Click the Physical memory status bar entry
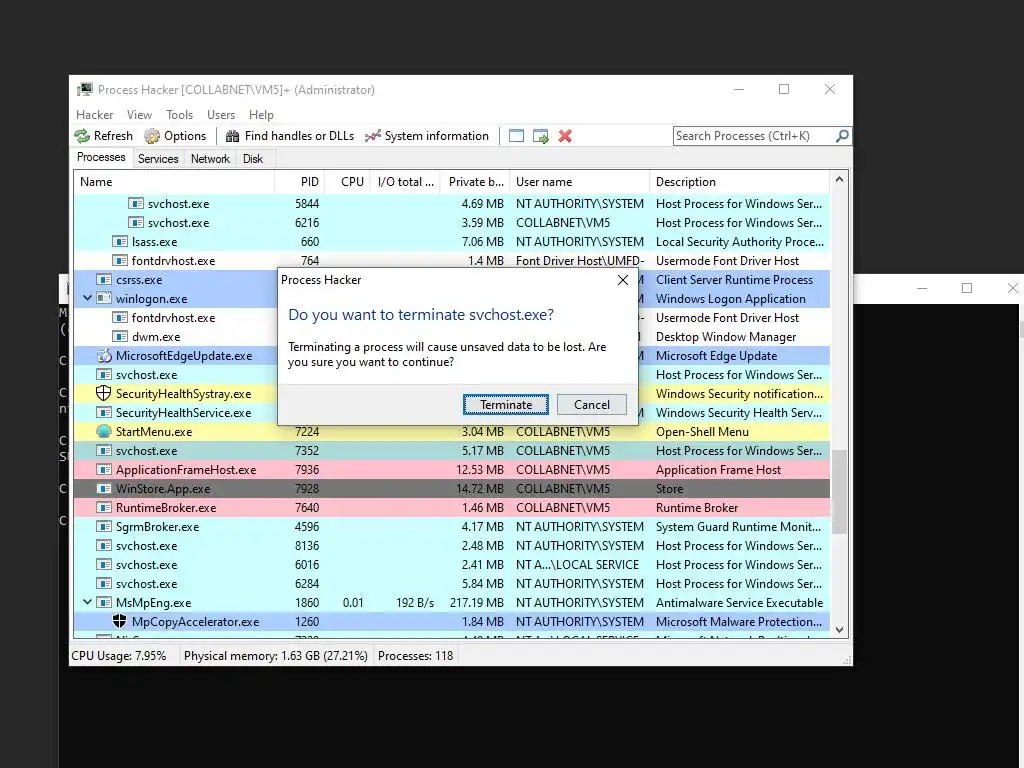This screenshot has height=768, width=1024. click(x=276, y=656)
